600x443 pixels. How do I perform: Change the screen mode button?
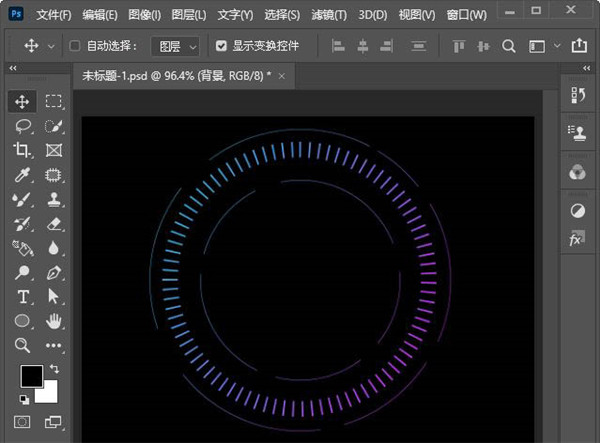tap(53, 422)
